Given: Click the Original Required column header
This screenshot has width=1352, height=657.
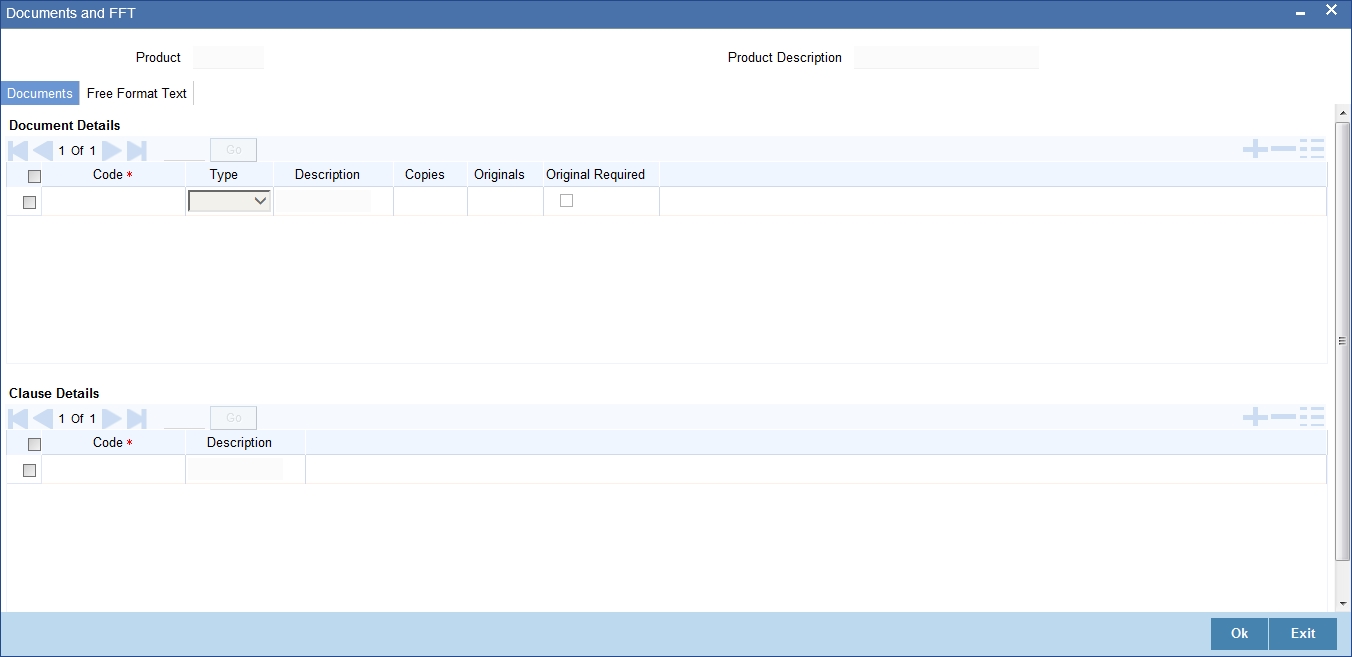Looking at the screenshot, I should (x=595, y=174).
